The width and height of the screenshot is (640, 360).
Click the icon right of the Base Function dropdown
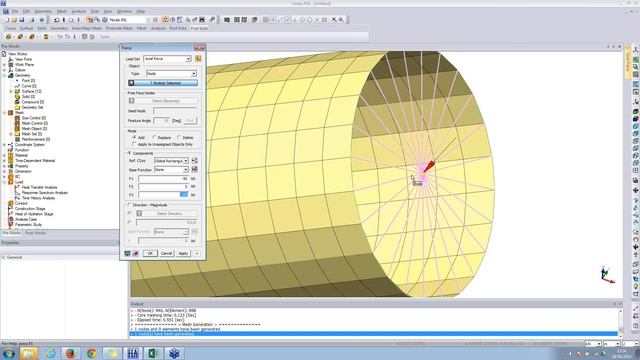point(194,169)
